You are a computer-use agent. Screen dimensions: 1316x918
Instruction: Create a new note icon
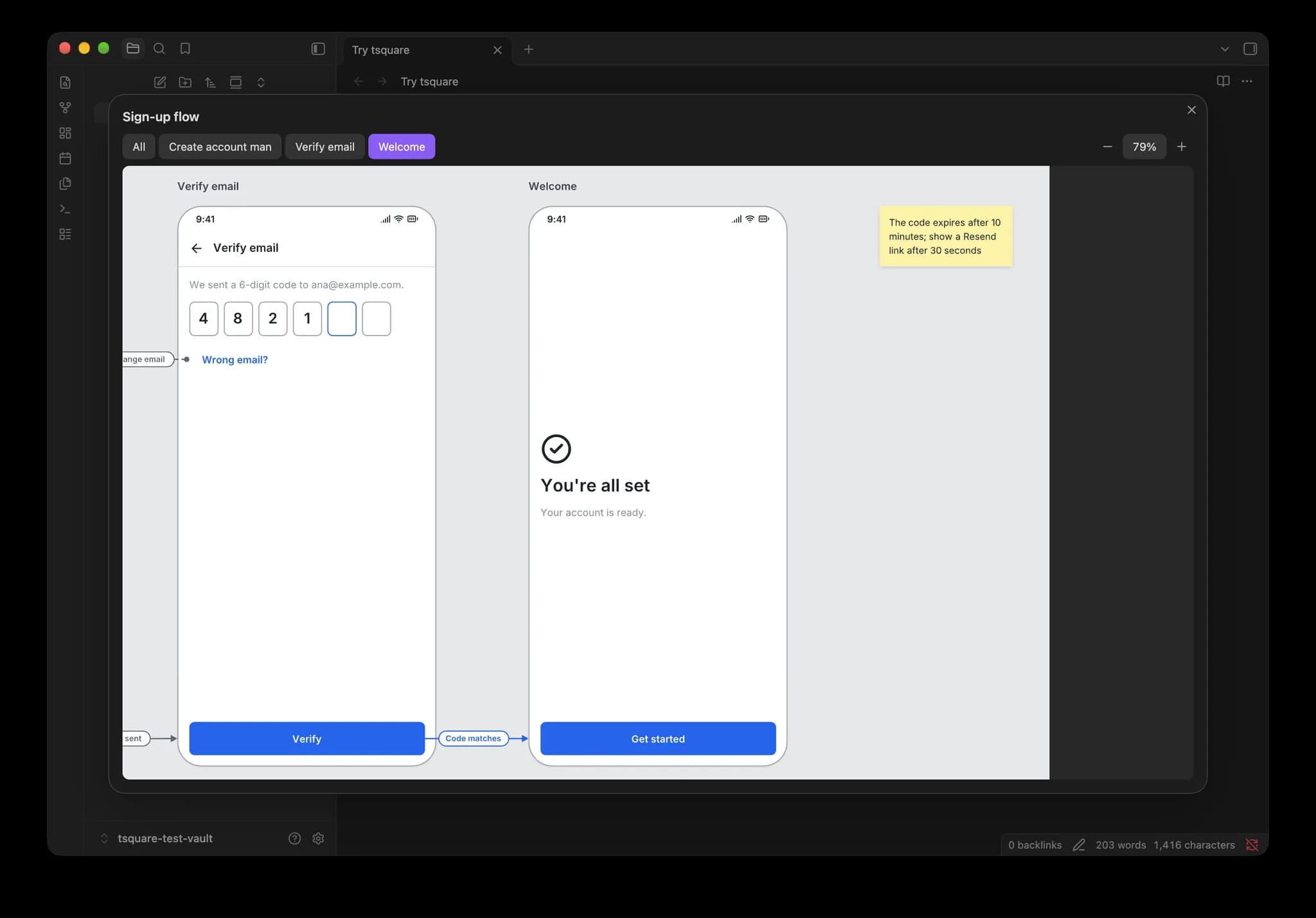(x=160, y=82)
